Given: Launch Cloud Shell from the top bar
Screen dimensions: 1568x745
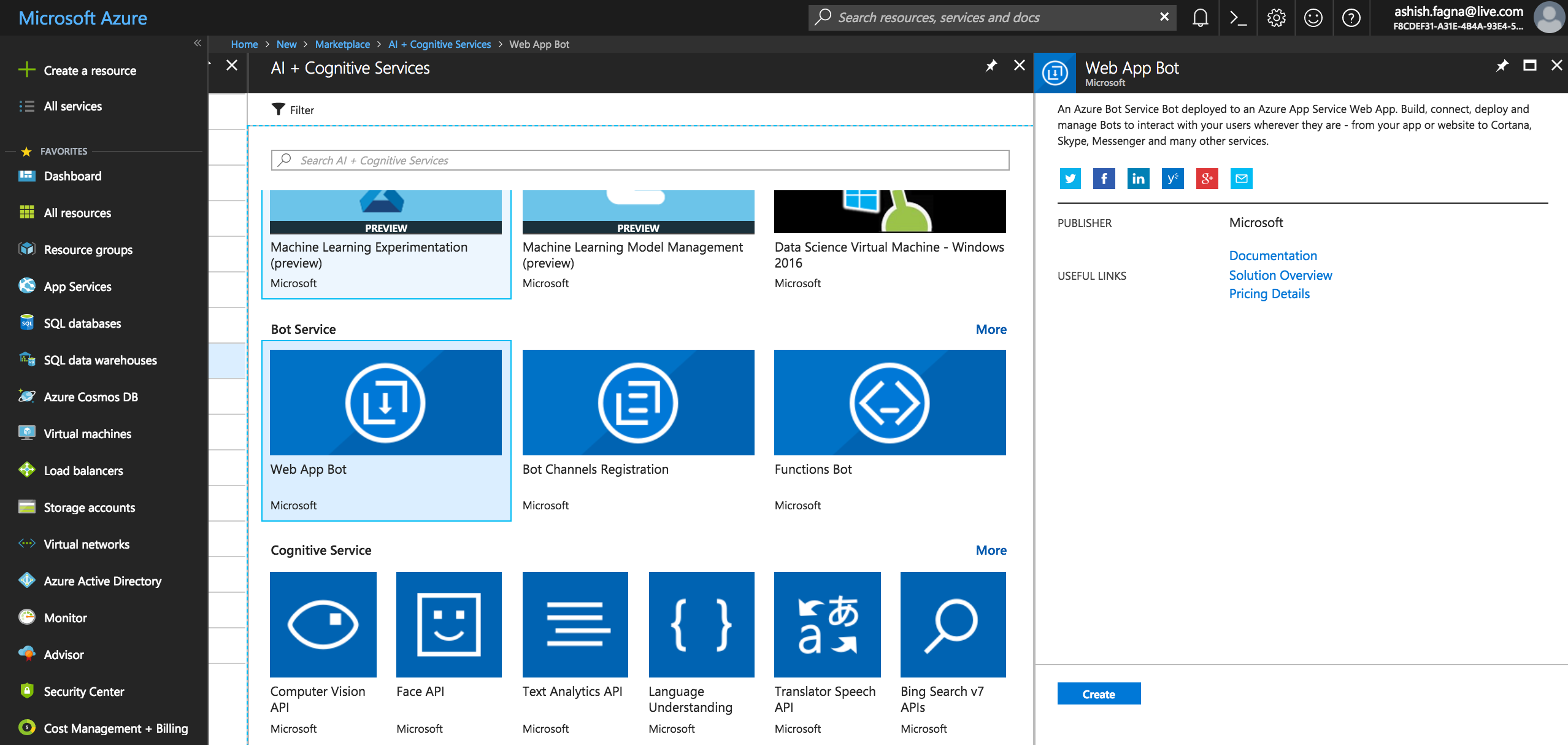Looking at the screenshot, I should 1239,17.
